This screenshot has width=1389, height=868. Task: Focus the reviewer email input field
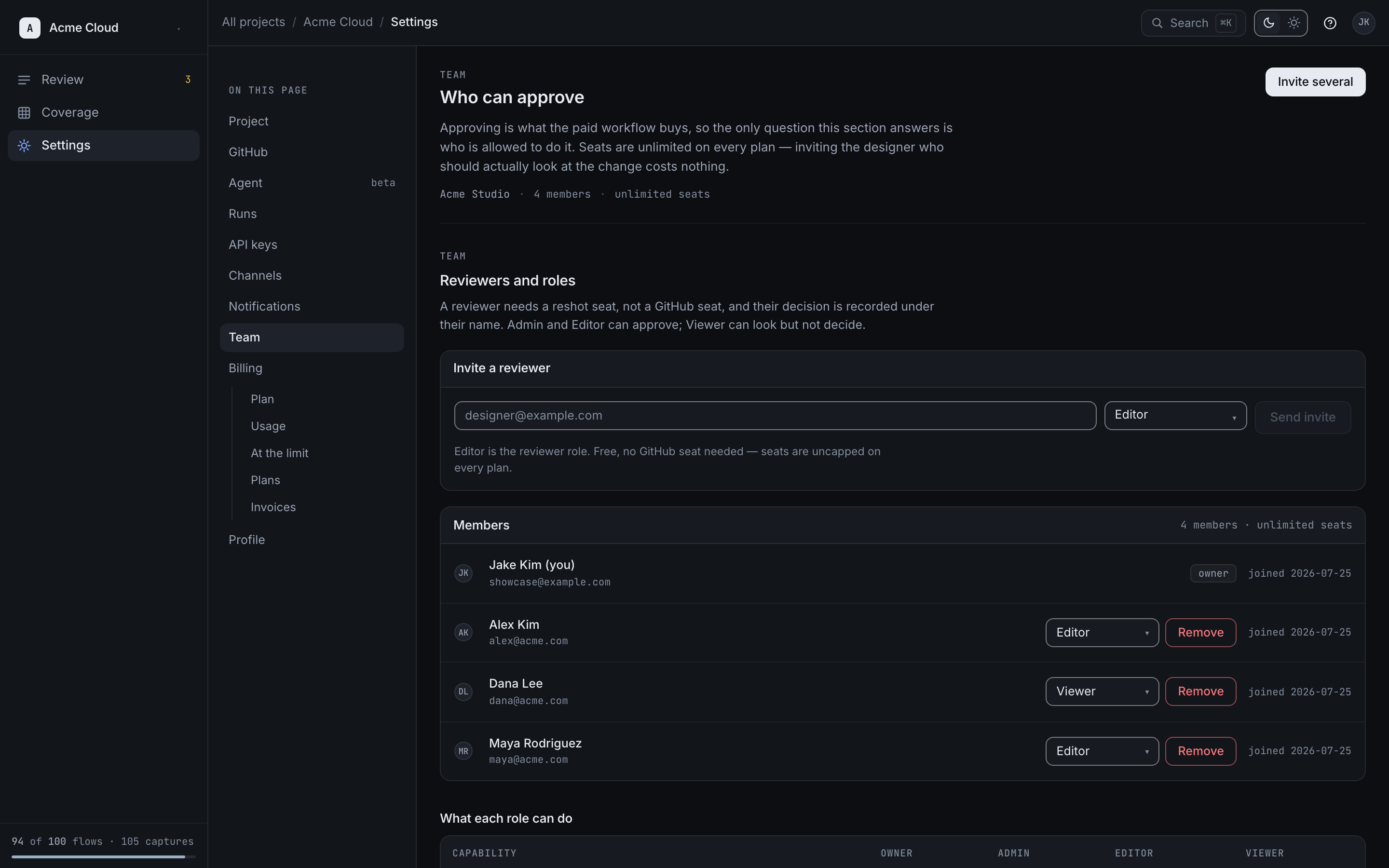tap(775, 416)
